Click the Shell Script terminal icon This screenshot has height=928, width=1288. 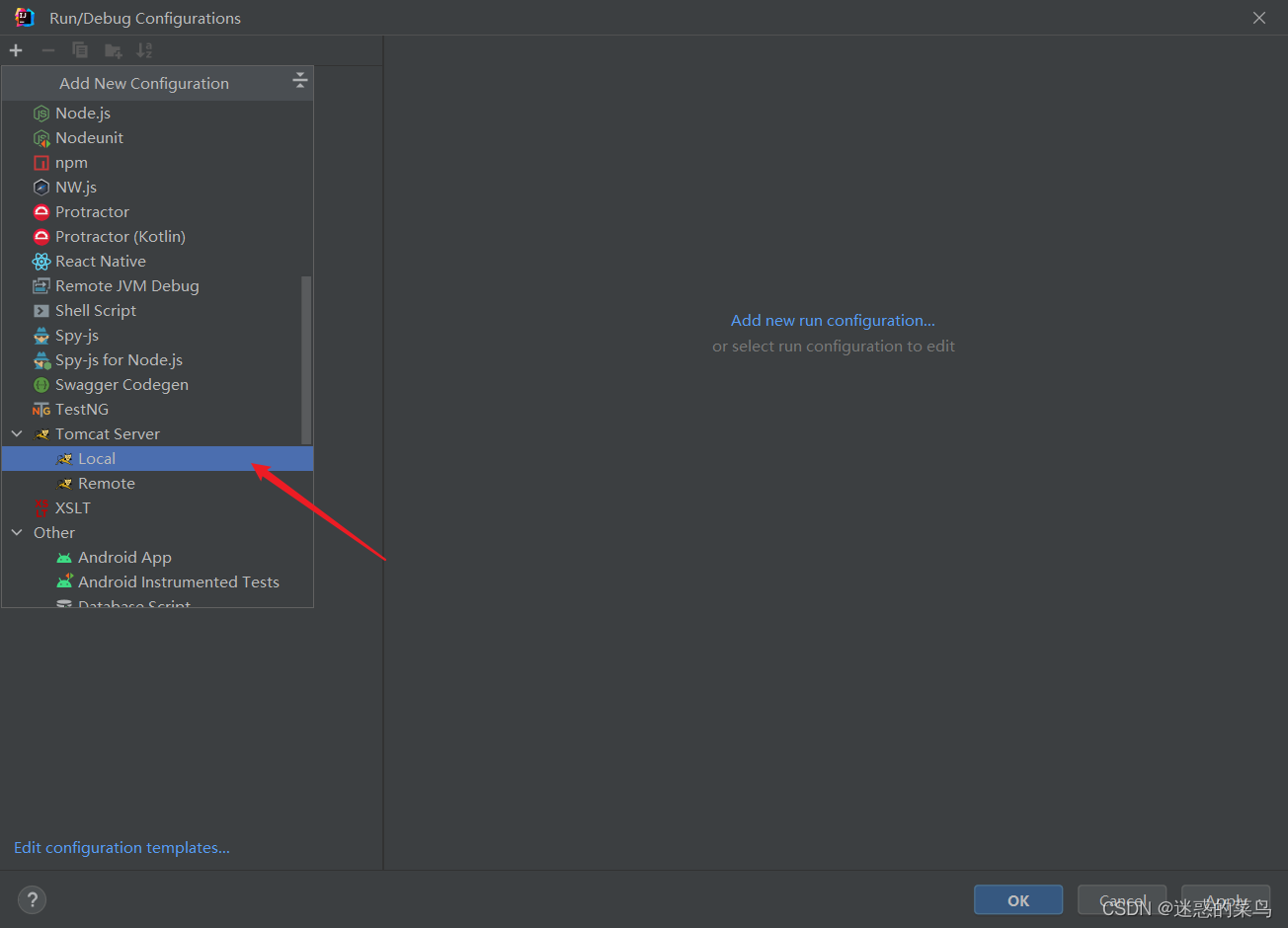(41, 311)
